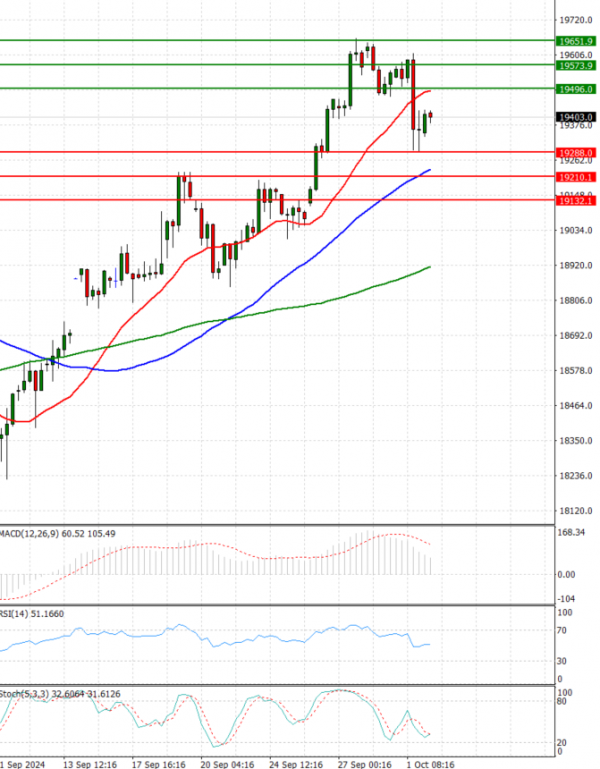Image resolution: width=600 pixels, height=769 pixels.
Task: Click the 18350.0 price axis value
Action: coord(575,441)
